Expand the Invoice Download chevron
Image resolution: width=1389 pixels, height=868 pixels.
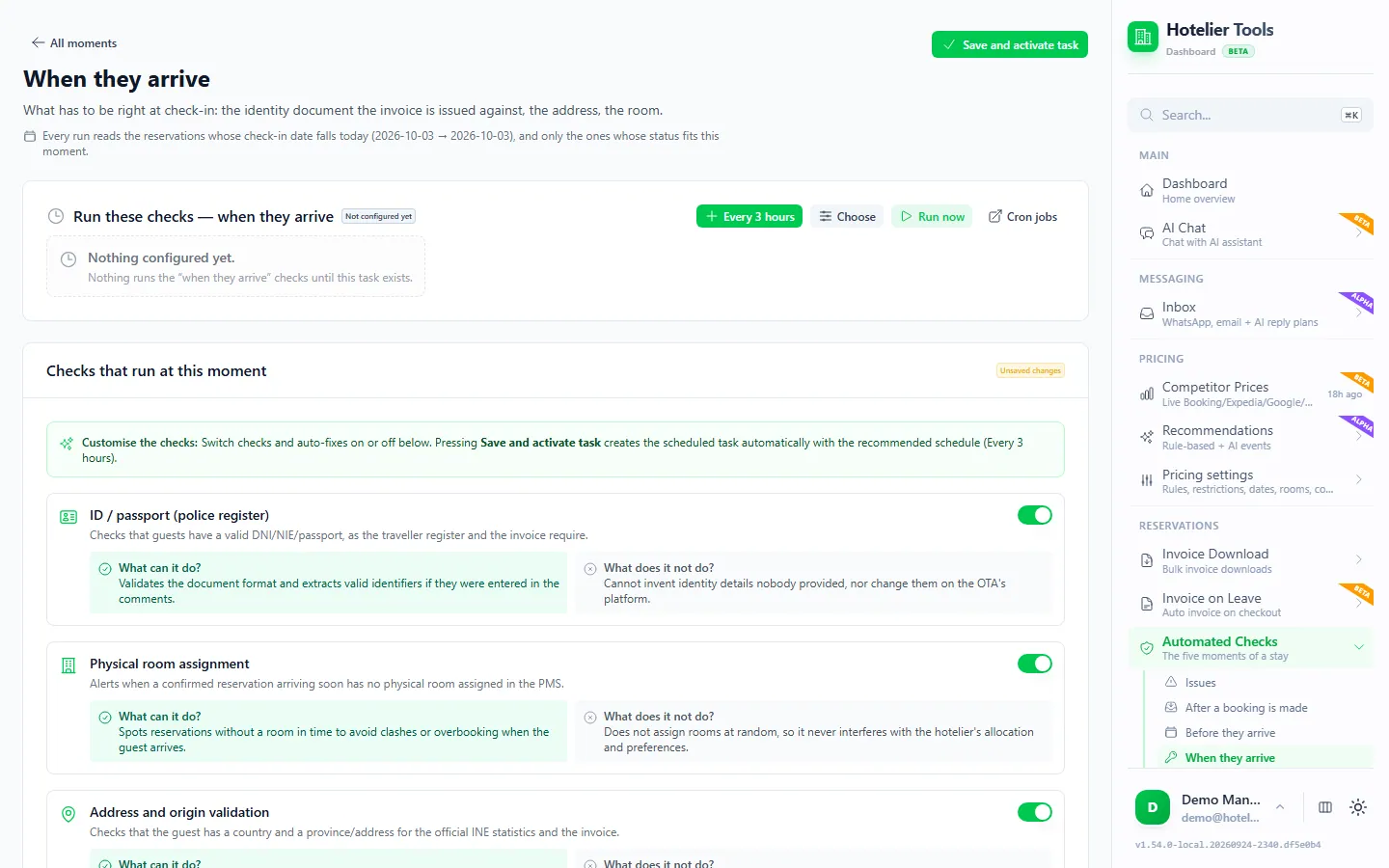tap(1359, 559)
